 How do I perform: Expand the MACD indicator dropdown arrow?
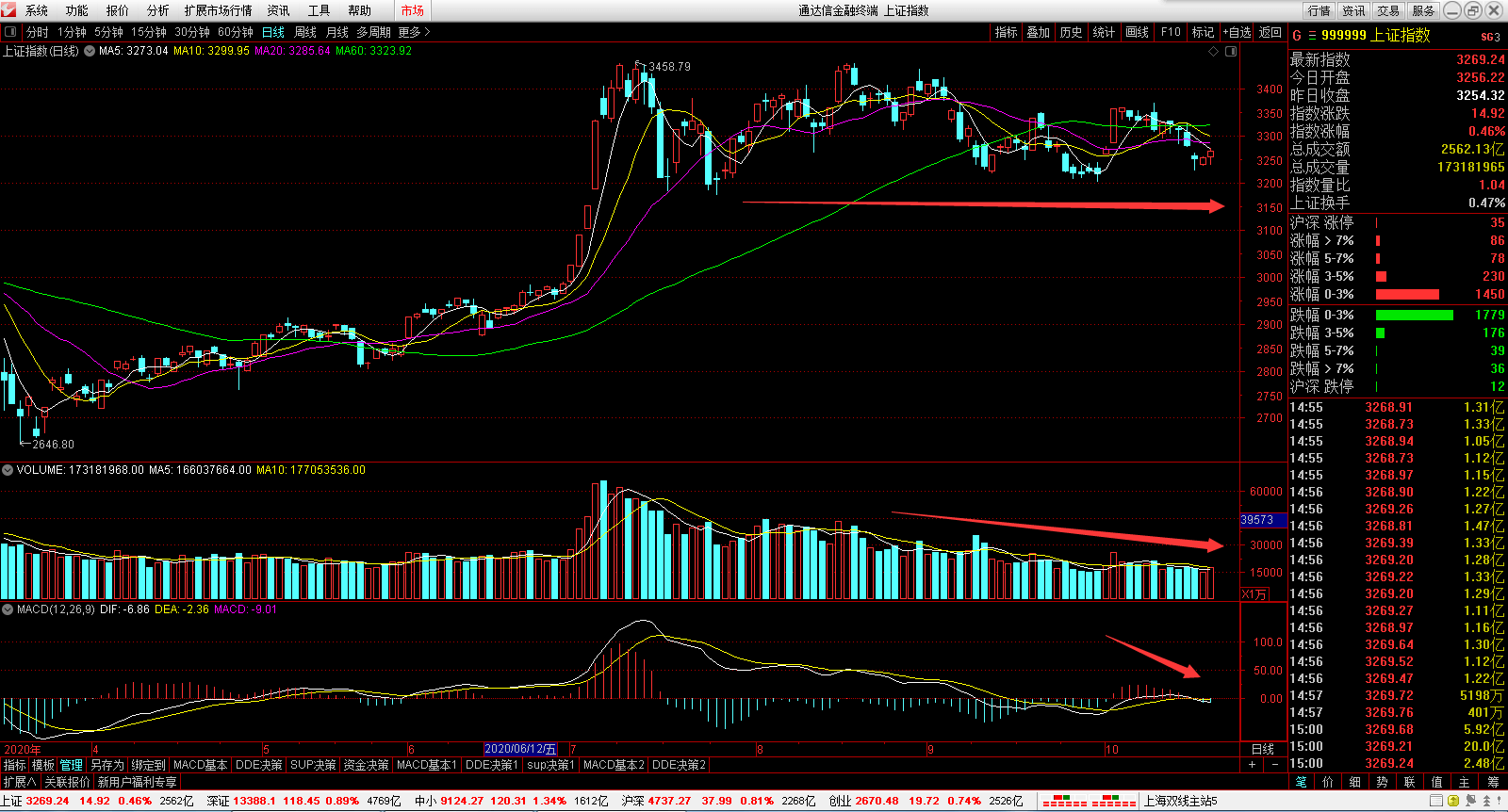coord(8,609)
